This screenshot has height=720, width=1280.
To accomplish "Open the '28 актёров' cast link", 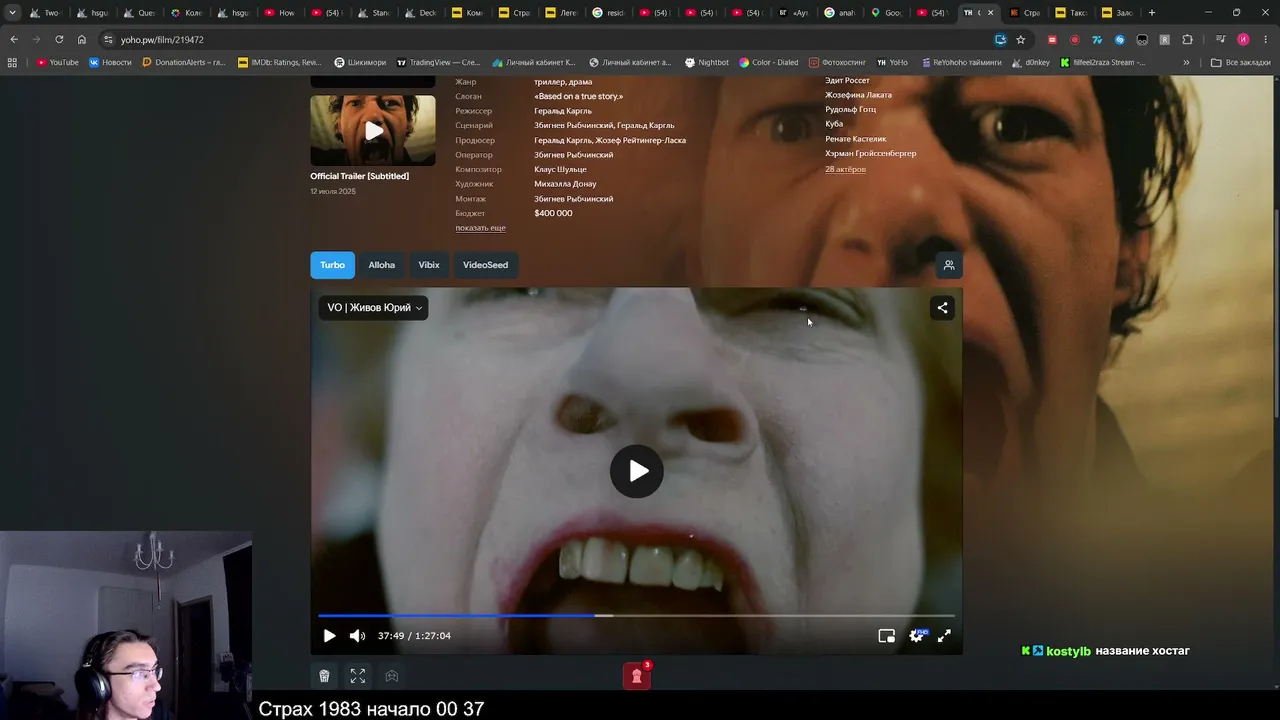I will [x=845, y=169].
